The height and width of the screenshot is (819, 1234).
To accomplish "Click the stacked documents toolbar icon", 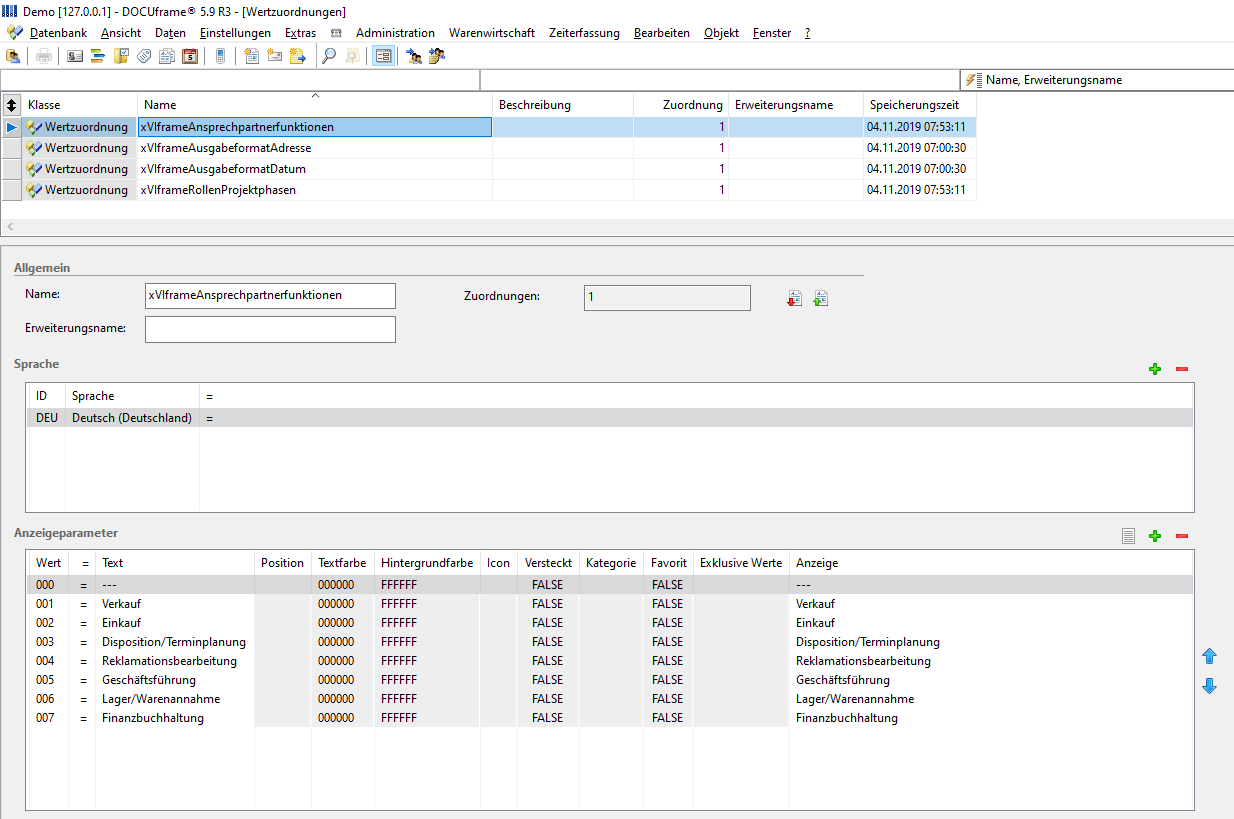I will 167,56.
